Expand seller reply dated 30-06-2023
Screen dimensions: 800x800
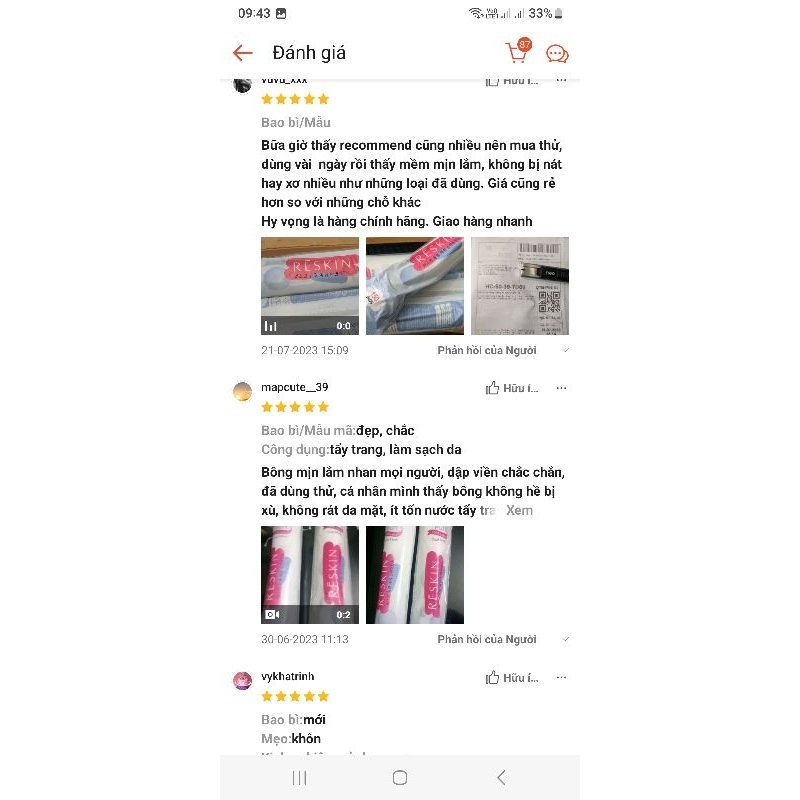coord(503,639)
